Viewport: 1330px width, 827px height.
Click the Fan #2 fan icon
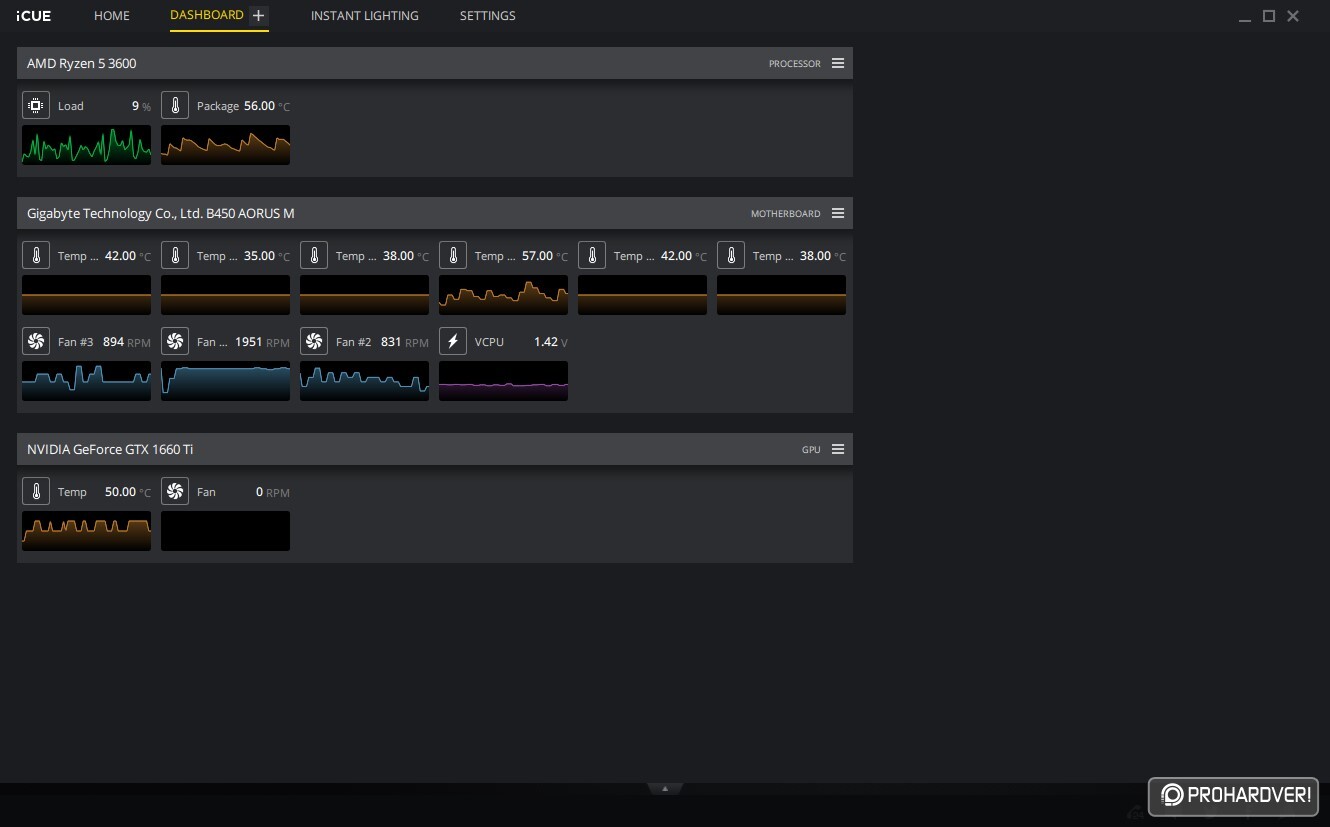[x=314, y=342]
